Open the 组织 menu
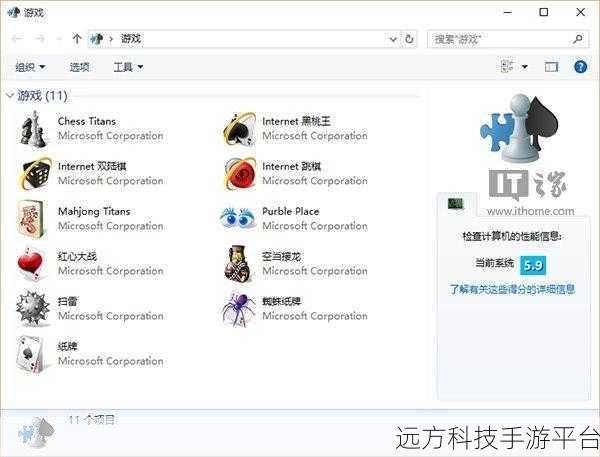The height and width of the screenshot is (457, 600). (x=30, y=67)
